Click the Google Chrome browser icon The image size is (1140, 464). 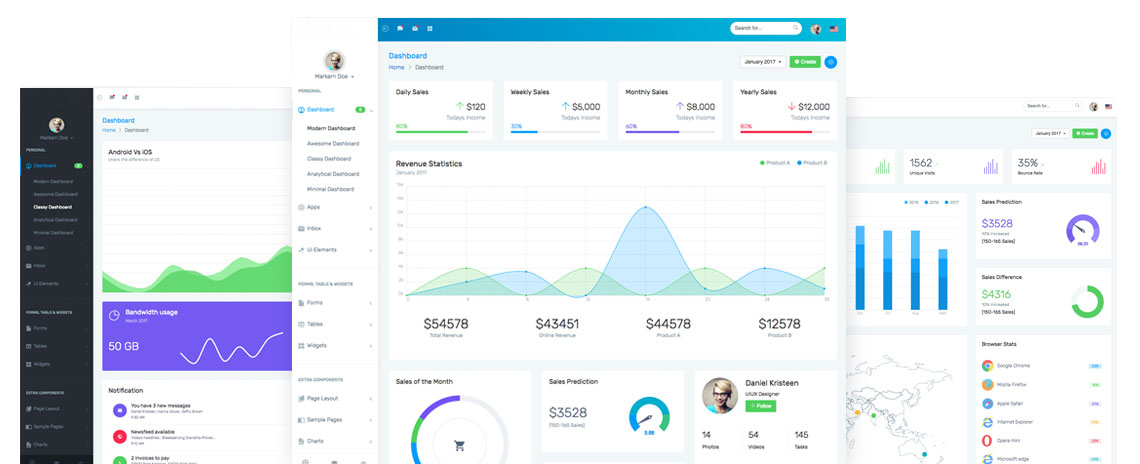click(x=988, y=366)
